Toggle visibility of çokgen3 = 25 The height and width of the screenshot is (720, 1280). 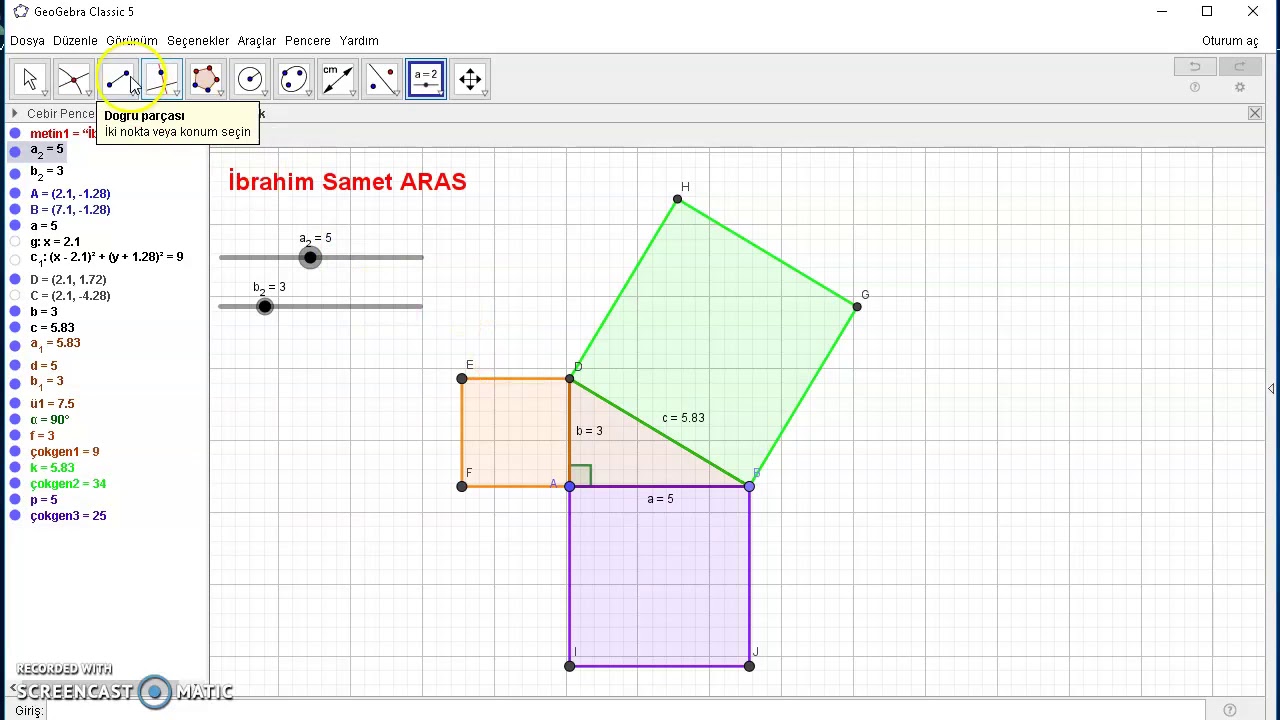(15, 516)
